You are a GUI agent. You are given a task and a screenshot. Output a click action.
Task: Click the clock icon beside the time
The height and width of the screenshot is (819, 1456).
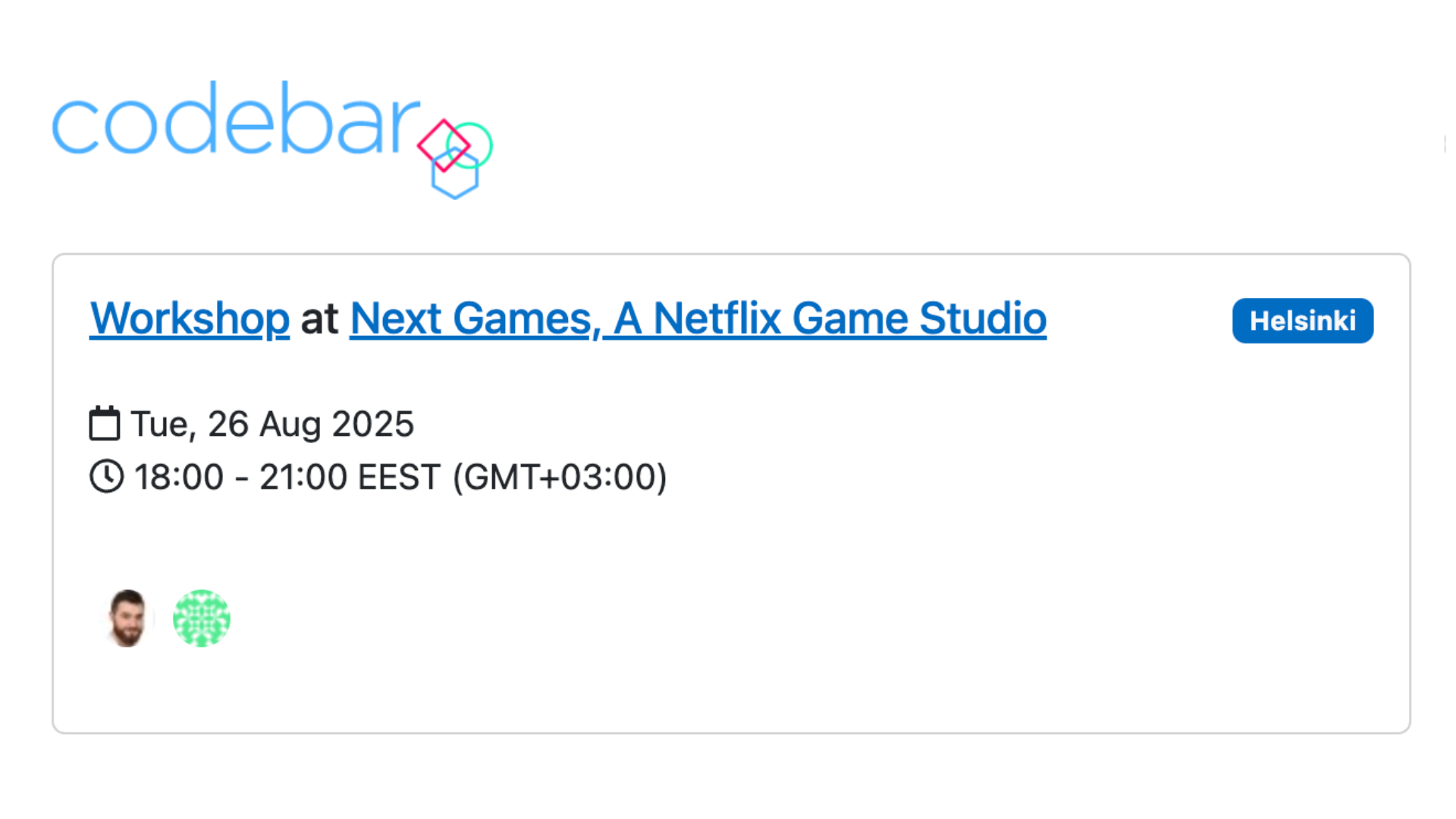pyautogui.click(x=106, y=477)
